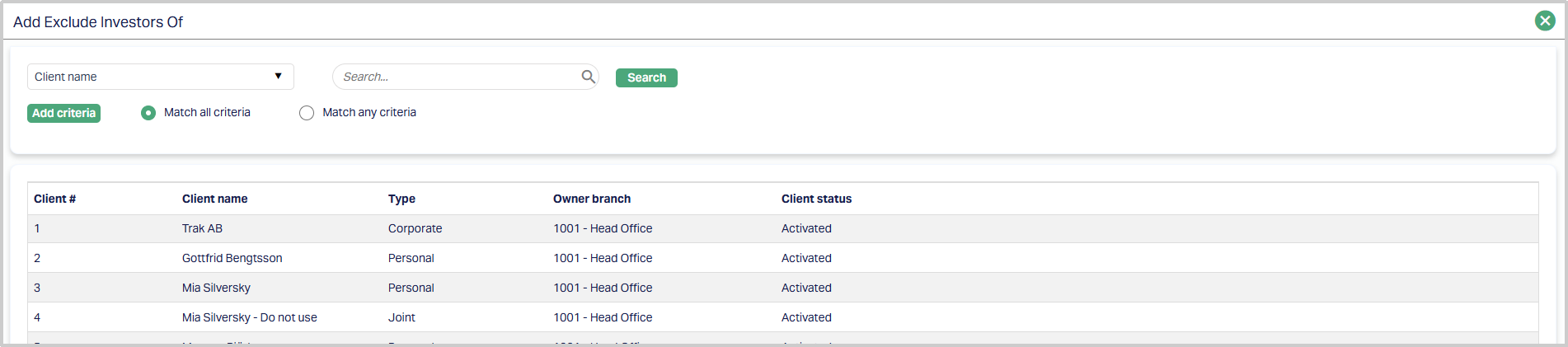This screenshot has height=347, width=1568.
Task: Open the Client name criteria dropdown
Action: point(160,77)
